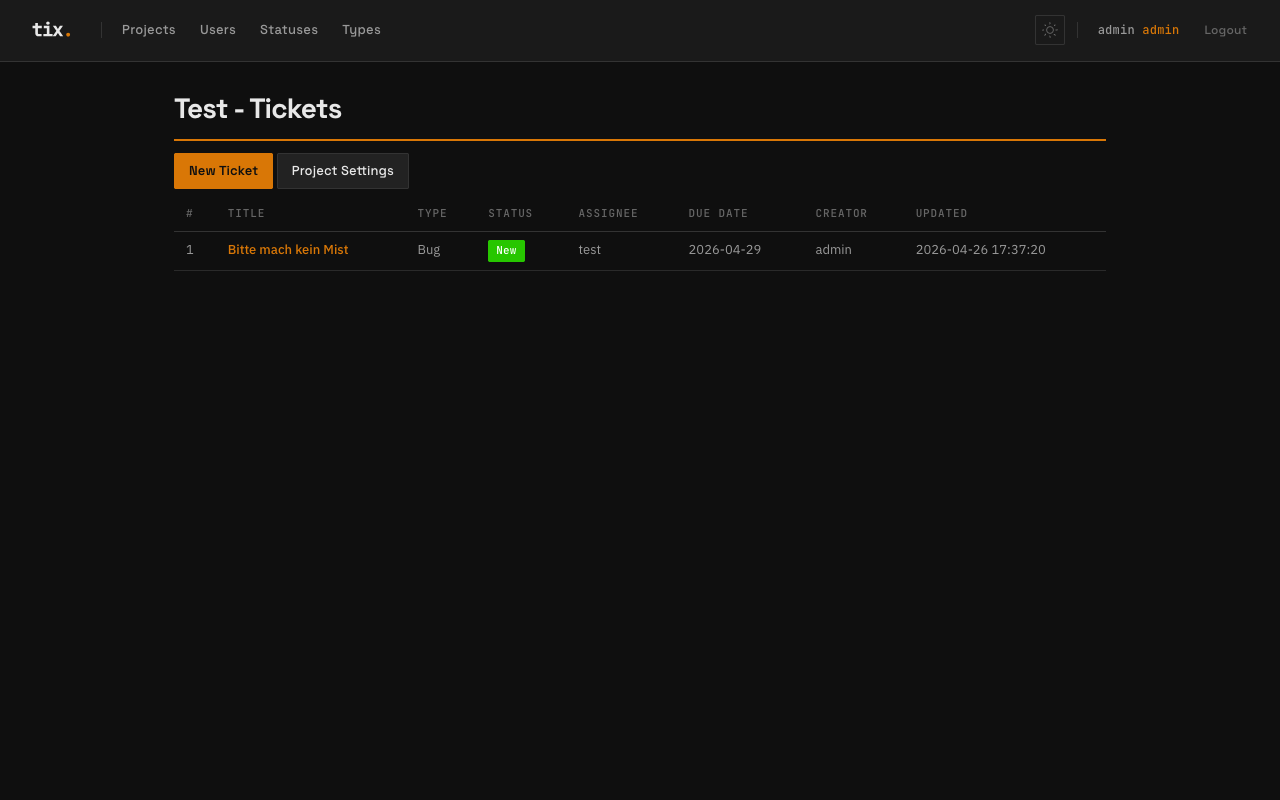Viewport: 1280px width, 800px height.
Task: Click the Assignee column header
Action: [608, 213]
